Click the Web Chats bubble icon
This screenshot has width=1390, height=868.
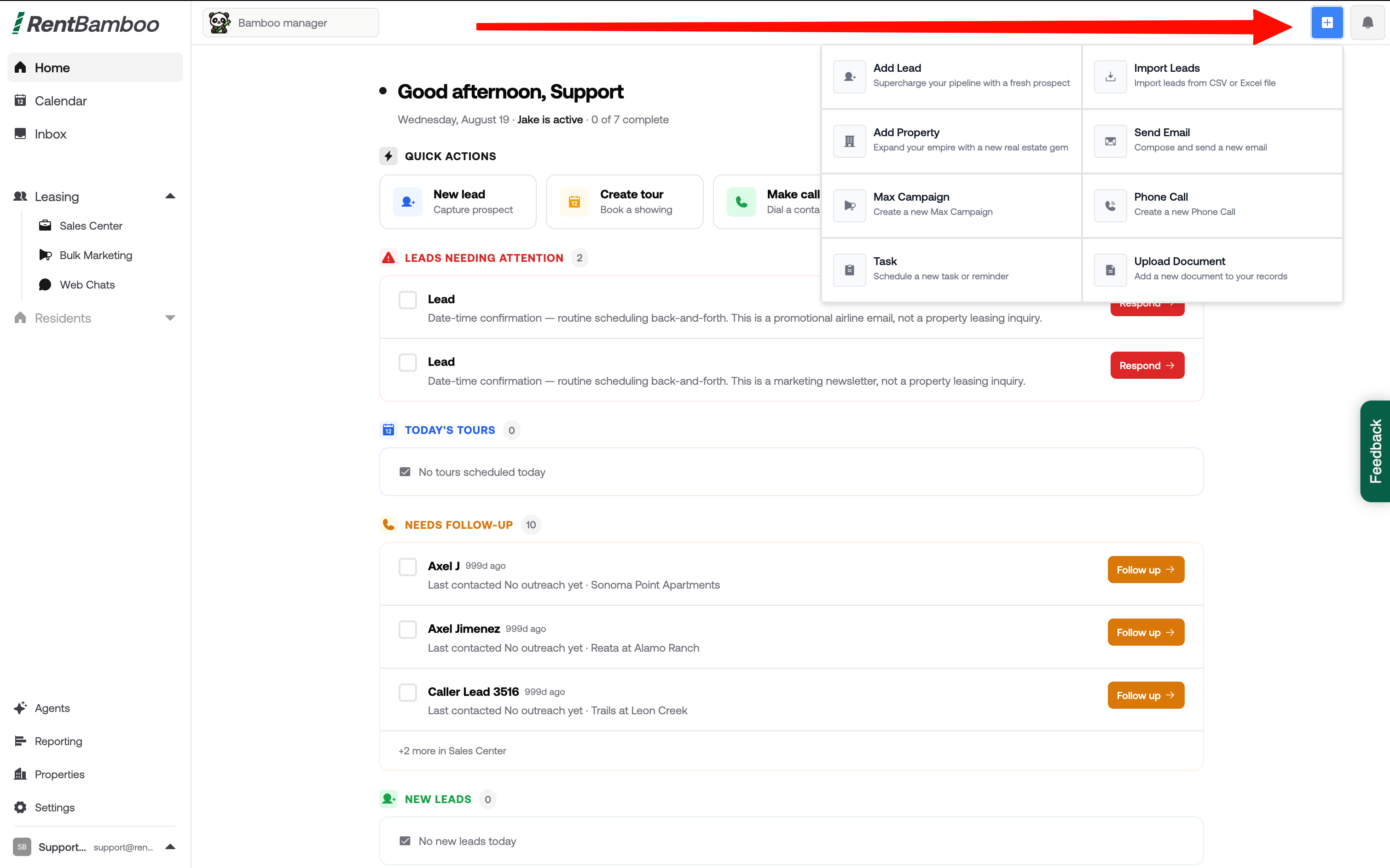tap(45, 285)
